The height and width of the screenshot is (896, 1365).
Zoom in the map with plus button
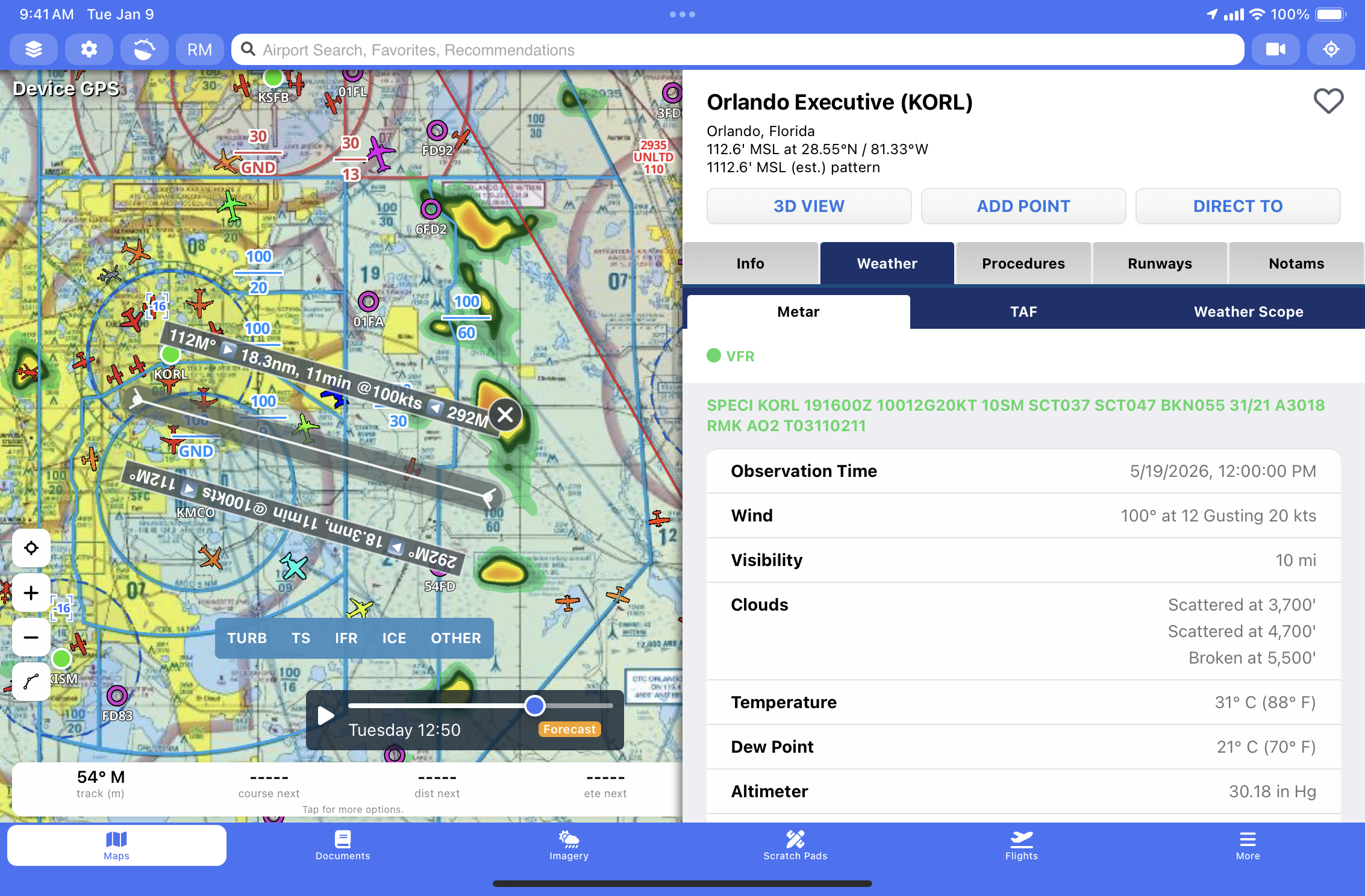point(31,593)
